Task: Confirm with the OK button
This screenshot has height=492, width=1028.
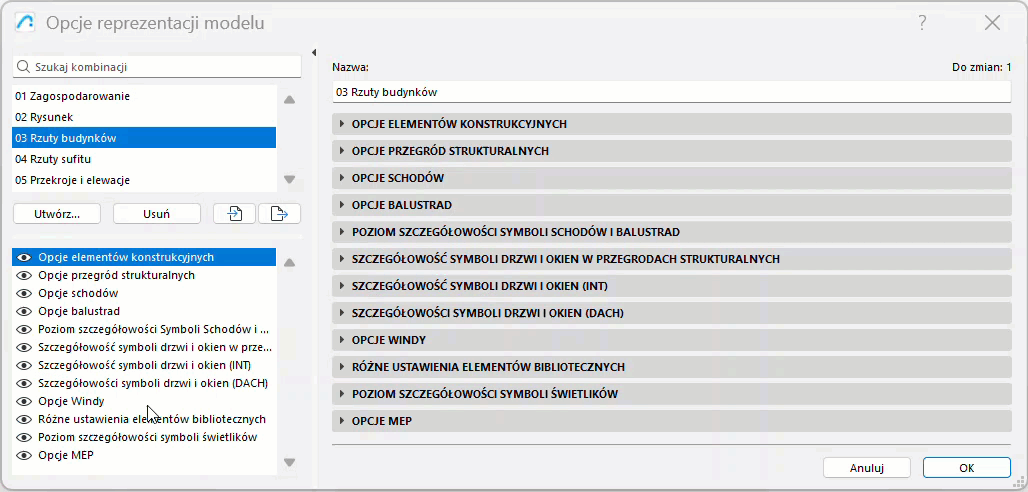Action: pos(966,468)
